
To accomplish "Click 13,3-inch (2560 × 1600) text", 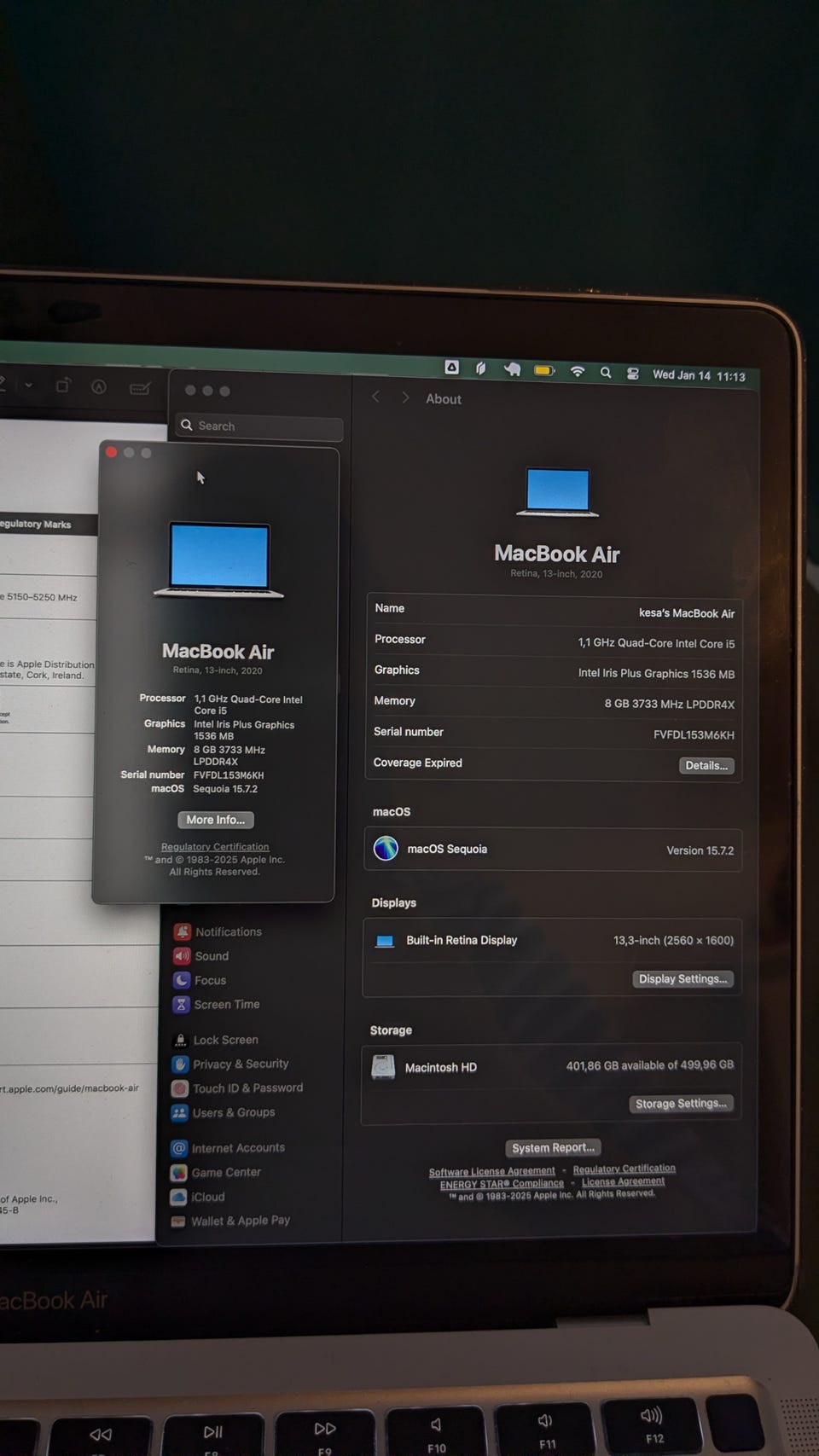I will click(x=673, y=940).
